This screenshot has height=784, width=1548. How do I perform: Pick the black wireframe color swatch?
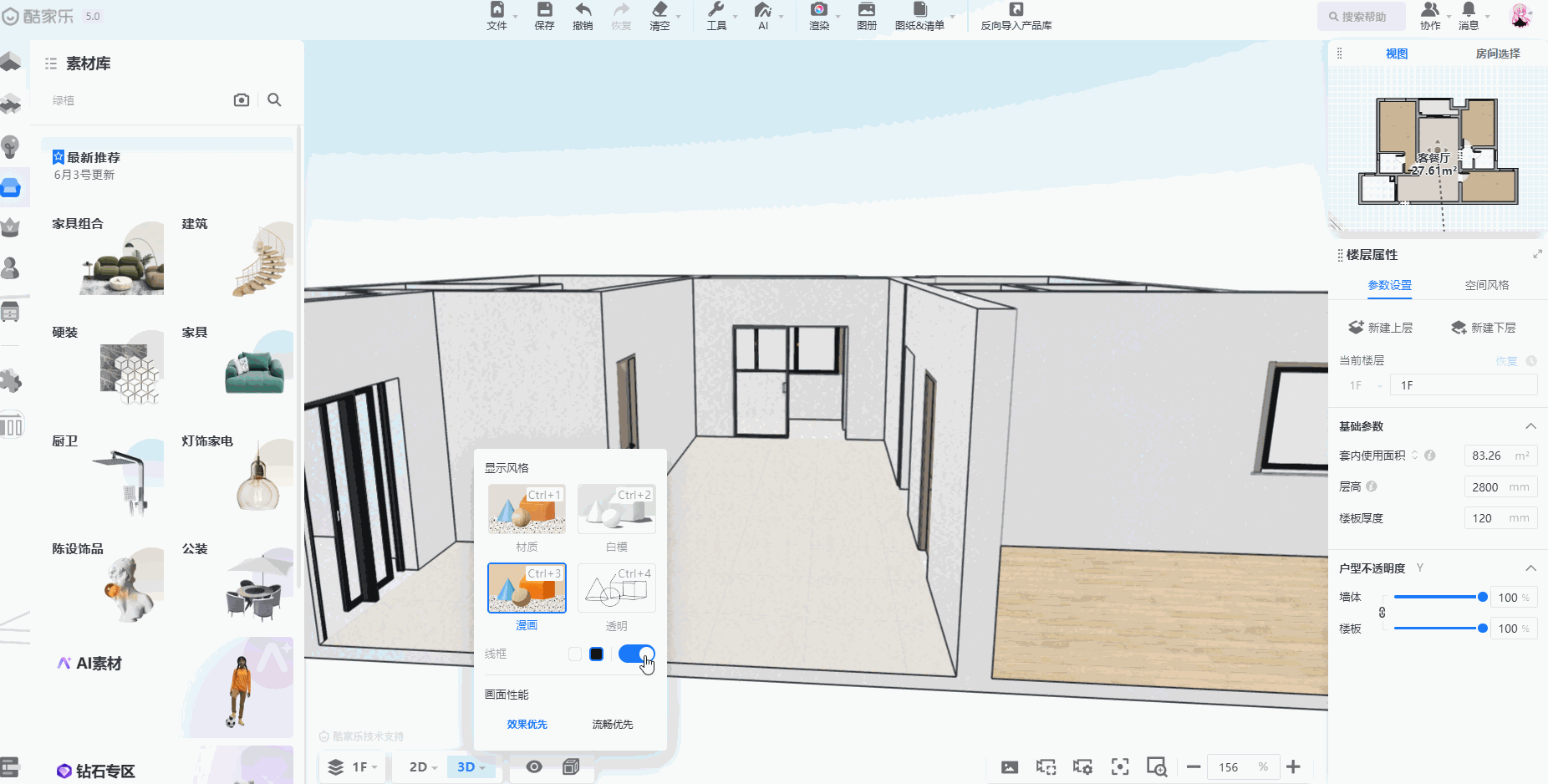click(596, 654)
